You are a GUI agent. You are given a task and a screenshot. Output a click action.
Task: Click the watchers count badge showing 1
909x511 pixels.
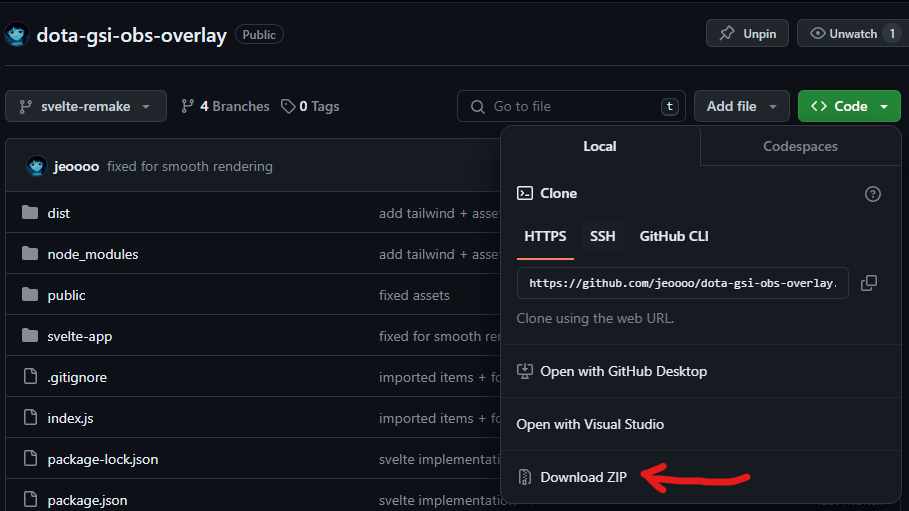892,34
